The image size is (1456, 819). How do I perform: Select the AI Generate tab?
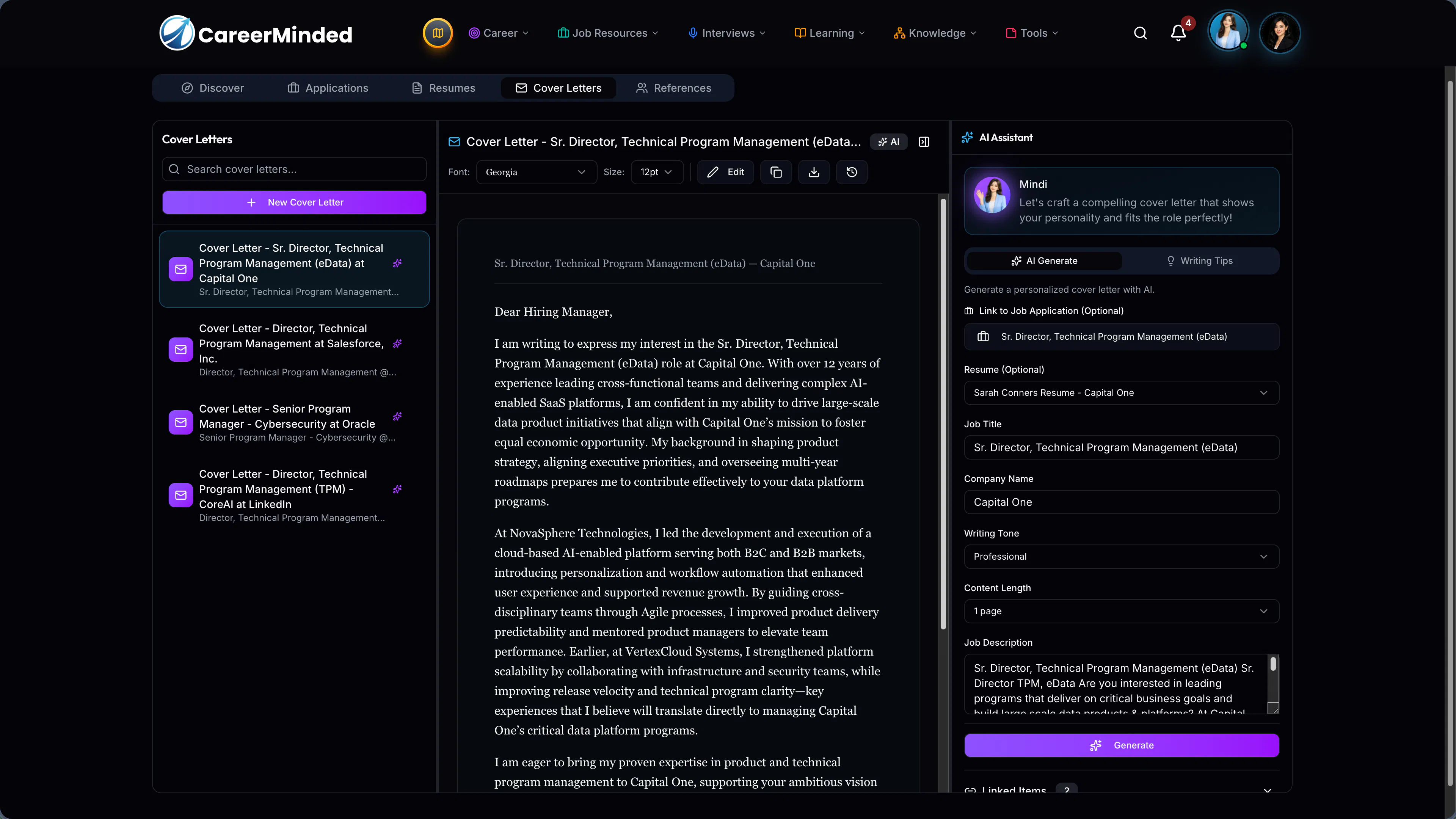(1045, 261)
